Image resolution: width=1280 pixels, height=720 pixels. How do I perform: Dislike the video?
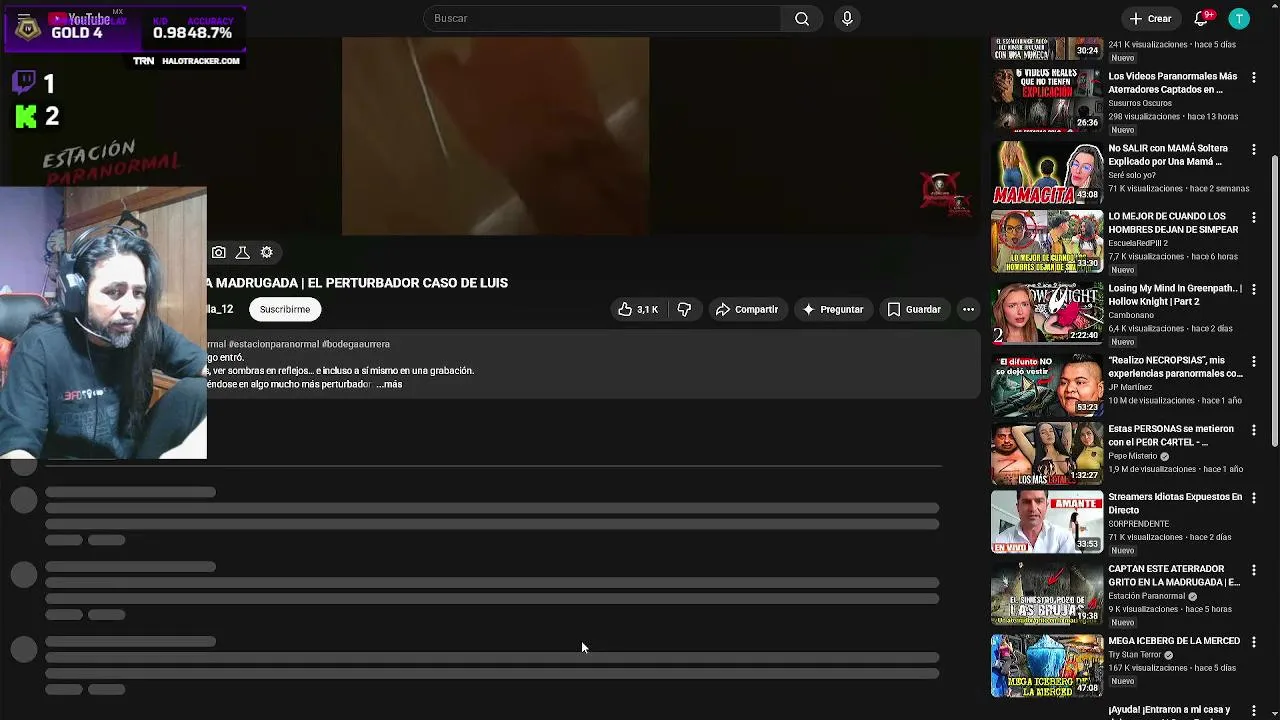pyautogui.click(x=684, y=310)
